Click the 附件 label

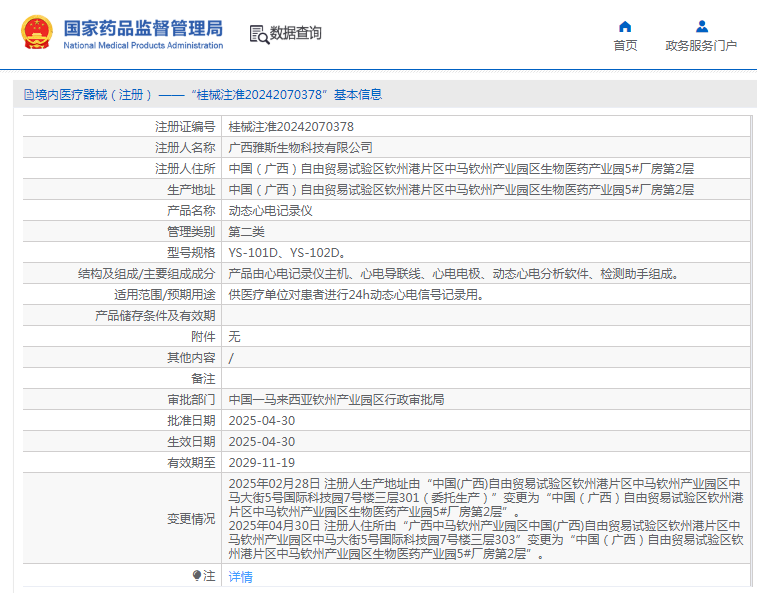click(203, 337)
